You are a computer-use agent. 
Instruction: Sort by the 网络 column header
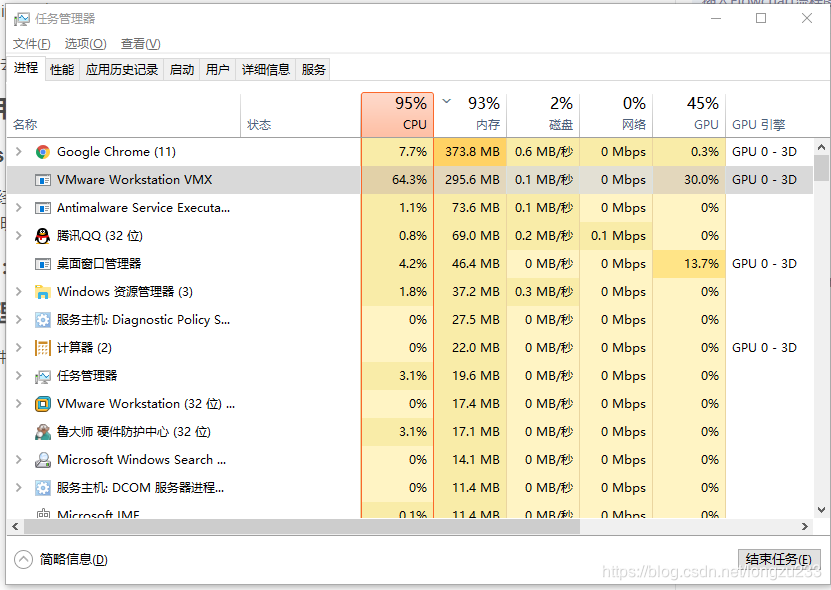click(x=617, y=115)
